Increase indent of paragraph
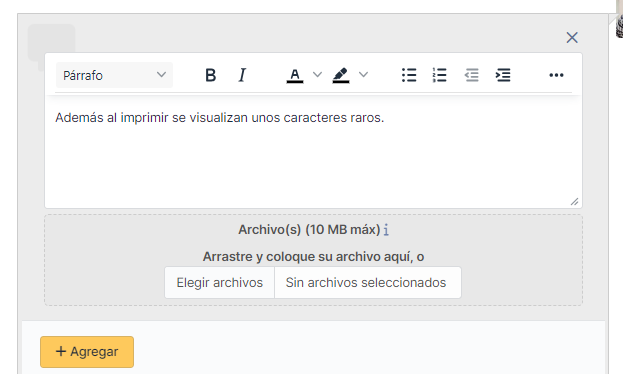Viewport: 623px width, 374px height. click(x=503, y=75)
